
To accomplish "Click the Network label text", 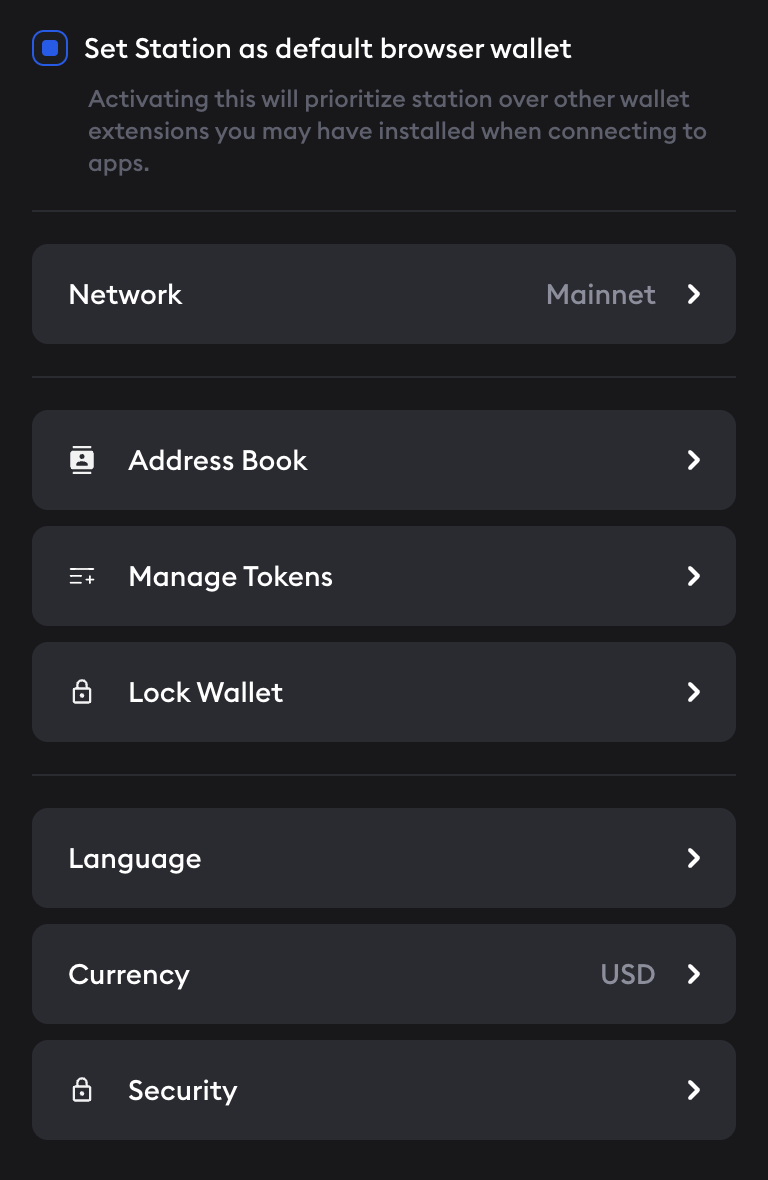I will pos(125,294).
